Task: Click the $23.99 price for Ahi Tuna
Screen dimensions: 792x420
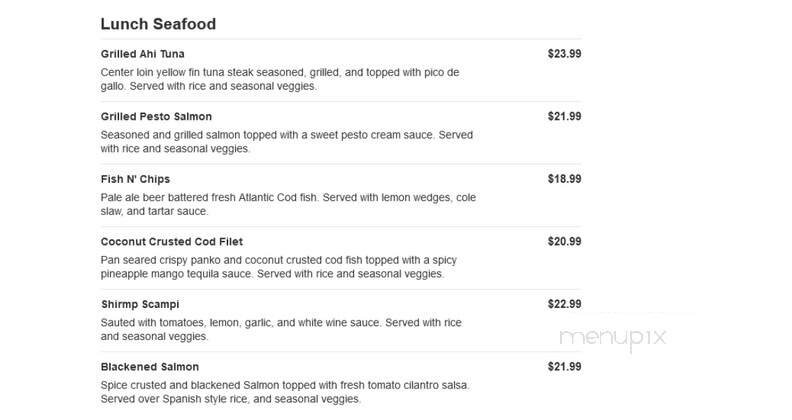Action: coord(564,54)
